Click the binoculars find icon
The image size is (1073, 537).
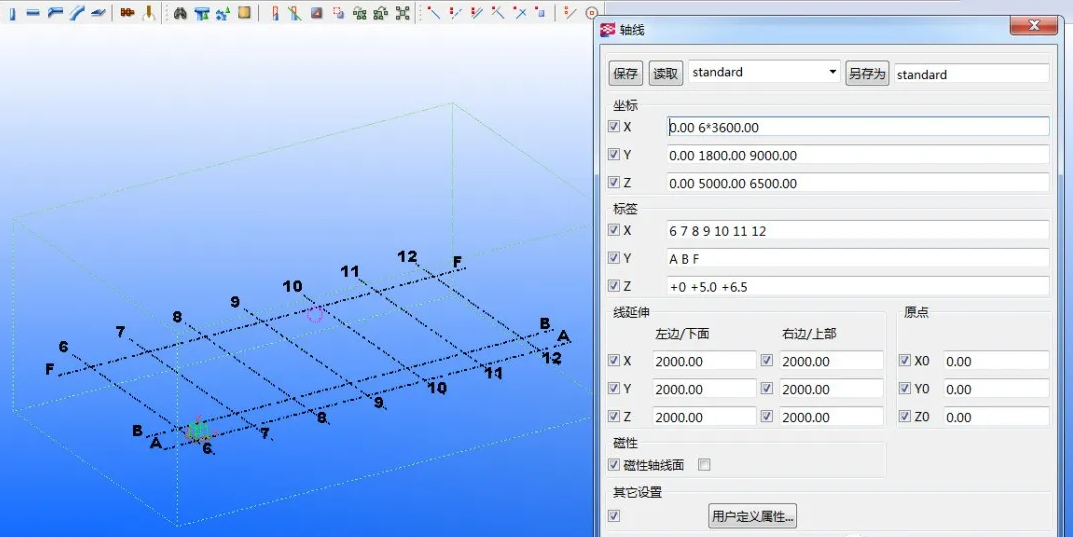[180, 13]
